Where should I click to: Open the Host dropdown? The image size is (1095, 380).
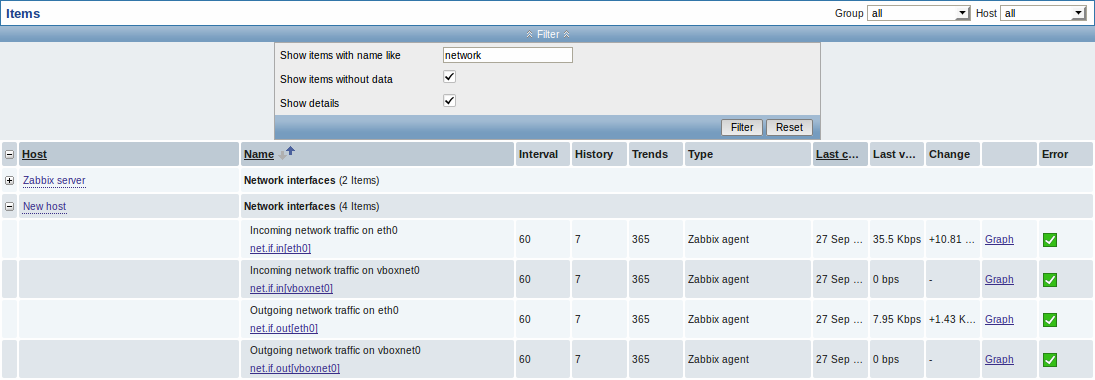(x=1042, y=13)
